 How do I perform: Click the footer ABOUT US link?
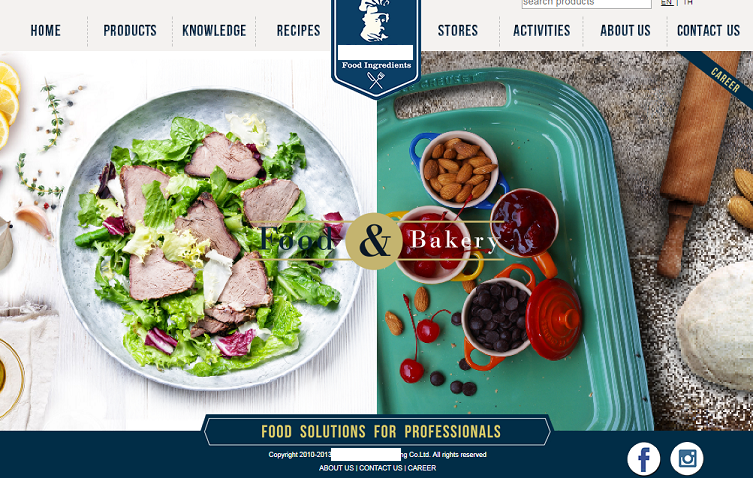[x=336, y=468]
